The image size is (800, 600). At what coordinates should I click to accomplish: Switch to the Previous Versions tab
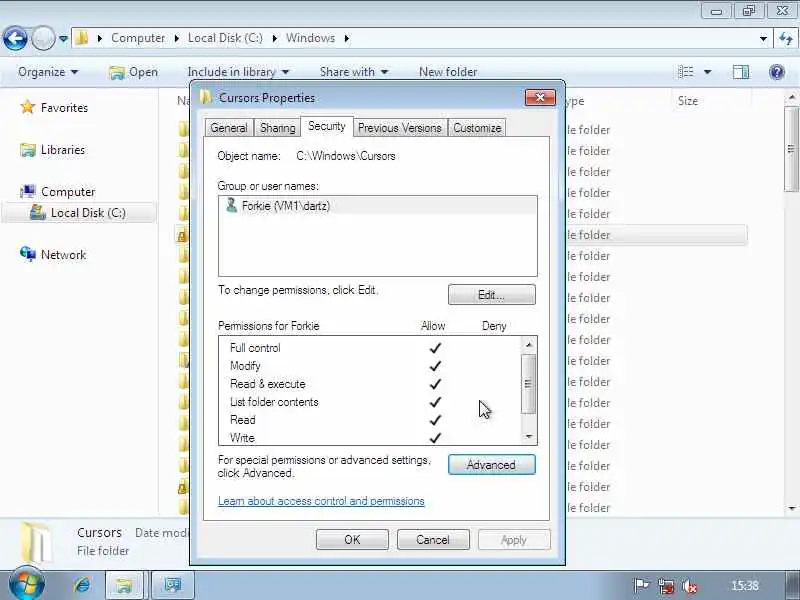tap(399, 128)
